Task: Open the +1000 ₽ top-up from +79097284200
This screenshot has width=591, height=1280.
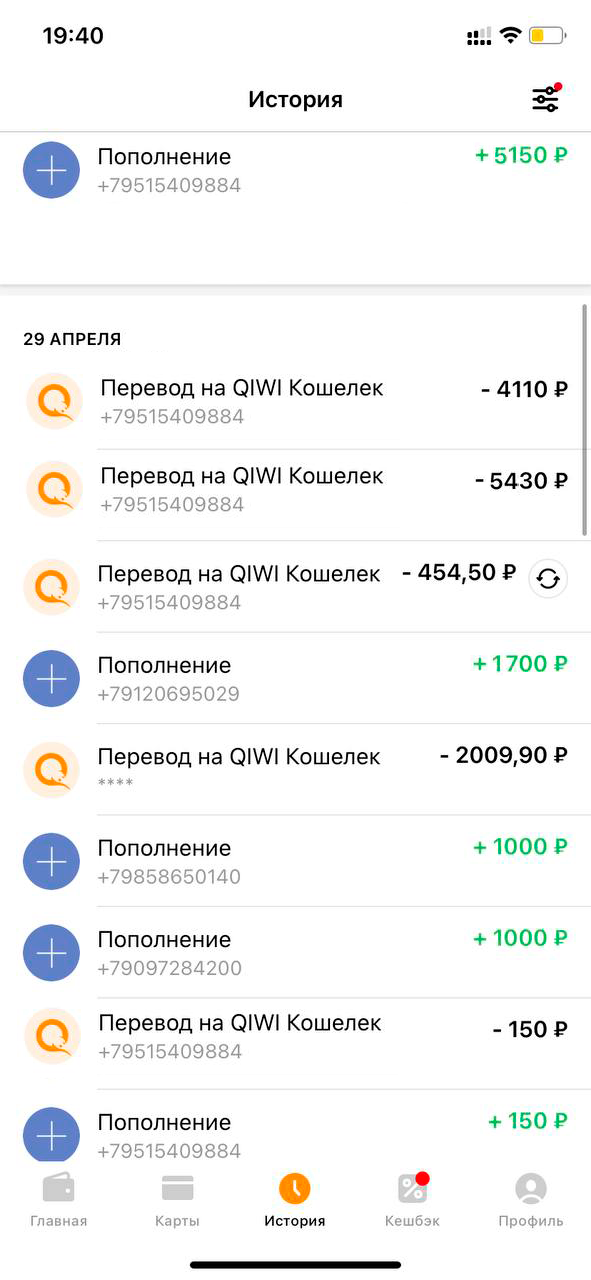Action: 295,953
